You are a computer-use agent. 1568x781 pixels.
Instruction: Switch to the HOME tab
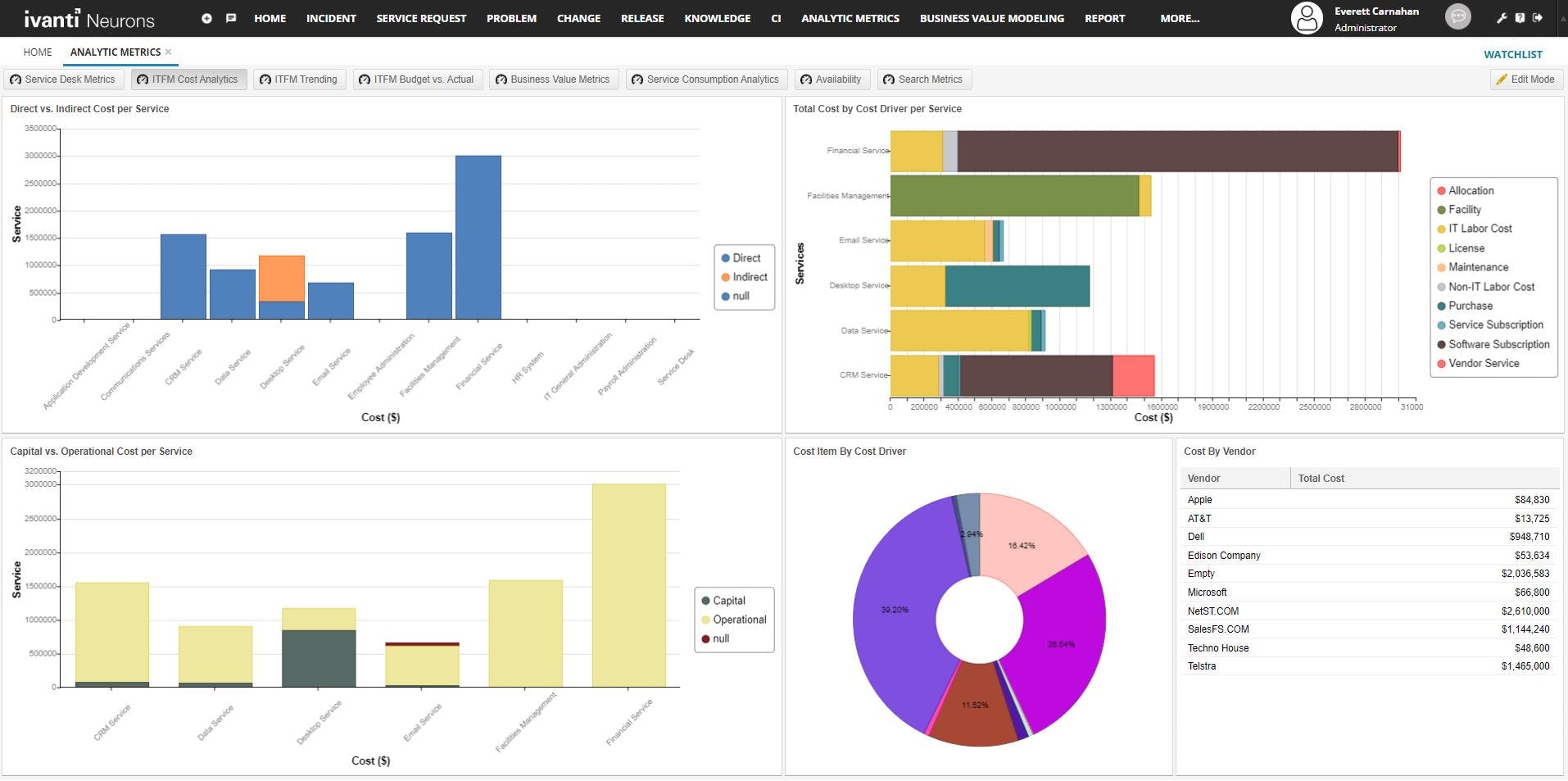(37, 52)
